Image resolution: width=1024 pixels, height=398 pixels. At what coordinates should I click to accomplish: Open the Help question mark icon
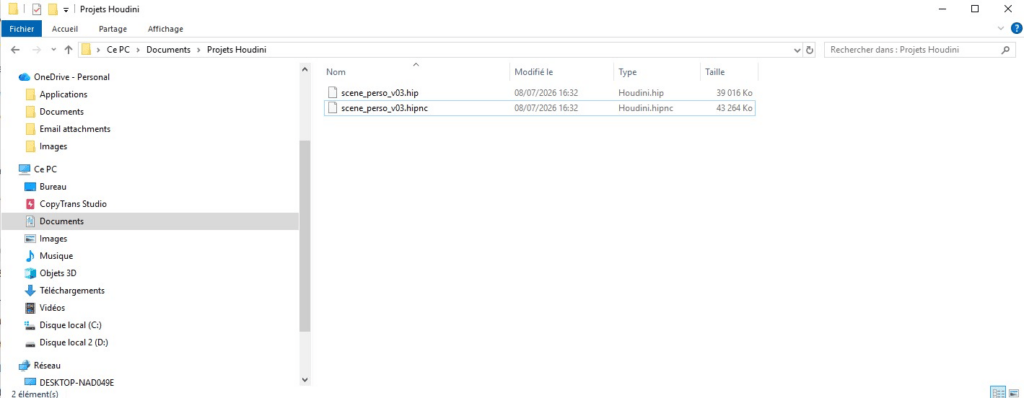[x=1016, y=28]
